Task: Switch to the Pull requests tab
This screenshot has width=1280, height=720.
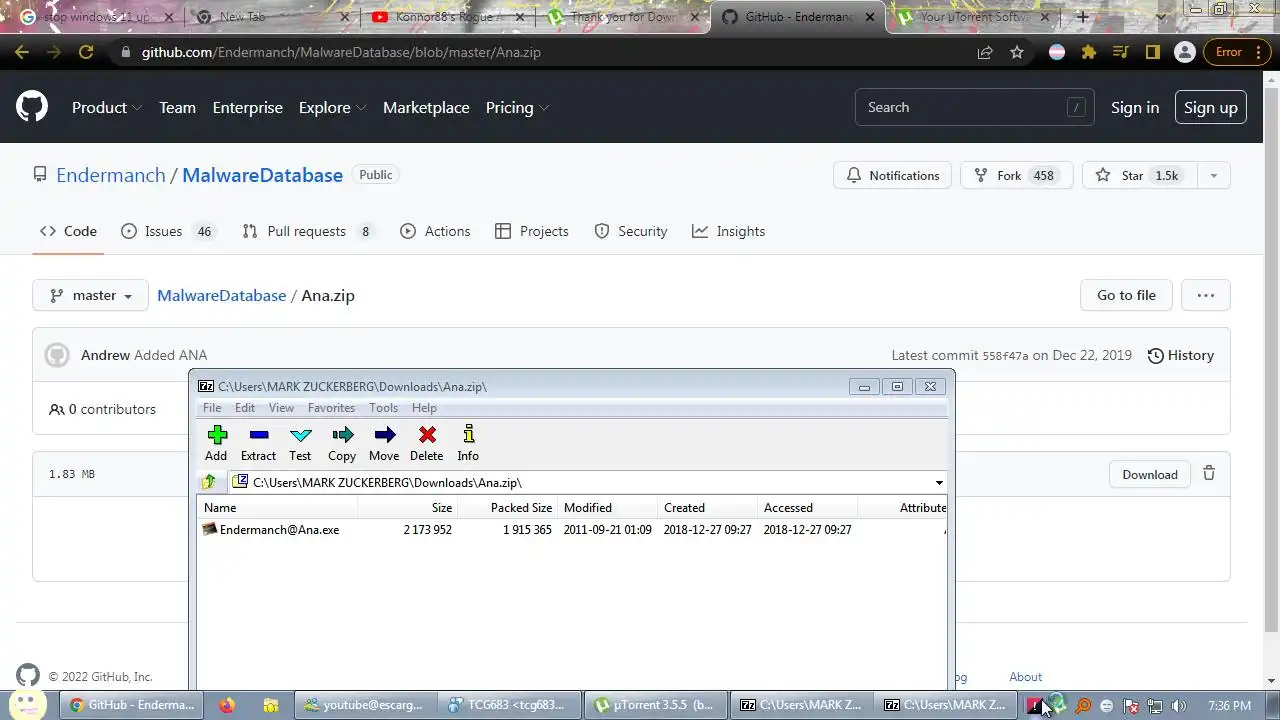Action: pos(309,231)
